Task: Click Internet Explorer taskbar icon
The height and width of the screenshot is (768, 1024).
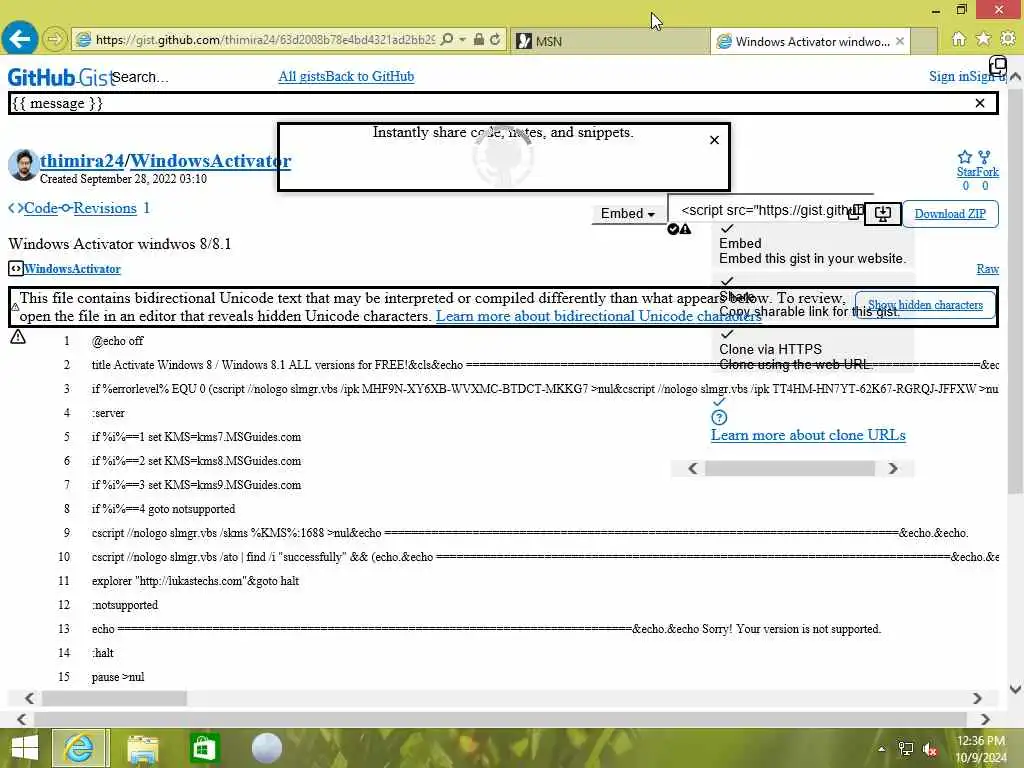Action: click(80, 748)
